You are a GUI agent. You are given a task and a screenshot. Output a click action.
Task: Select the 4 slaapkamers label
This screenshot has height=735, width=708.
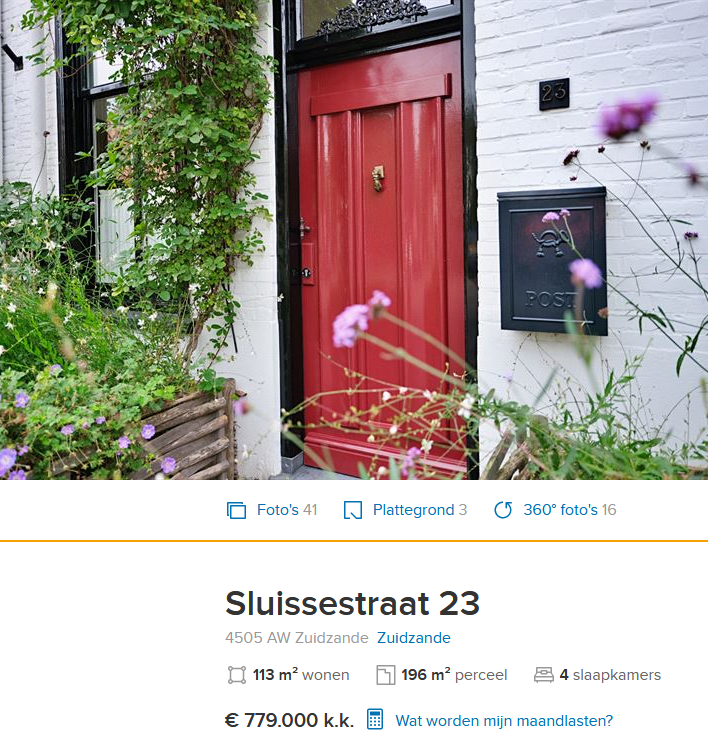pyautogui.click(x=610, y=675)
